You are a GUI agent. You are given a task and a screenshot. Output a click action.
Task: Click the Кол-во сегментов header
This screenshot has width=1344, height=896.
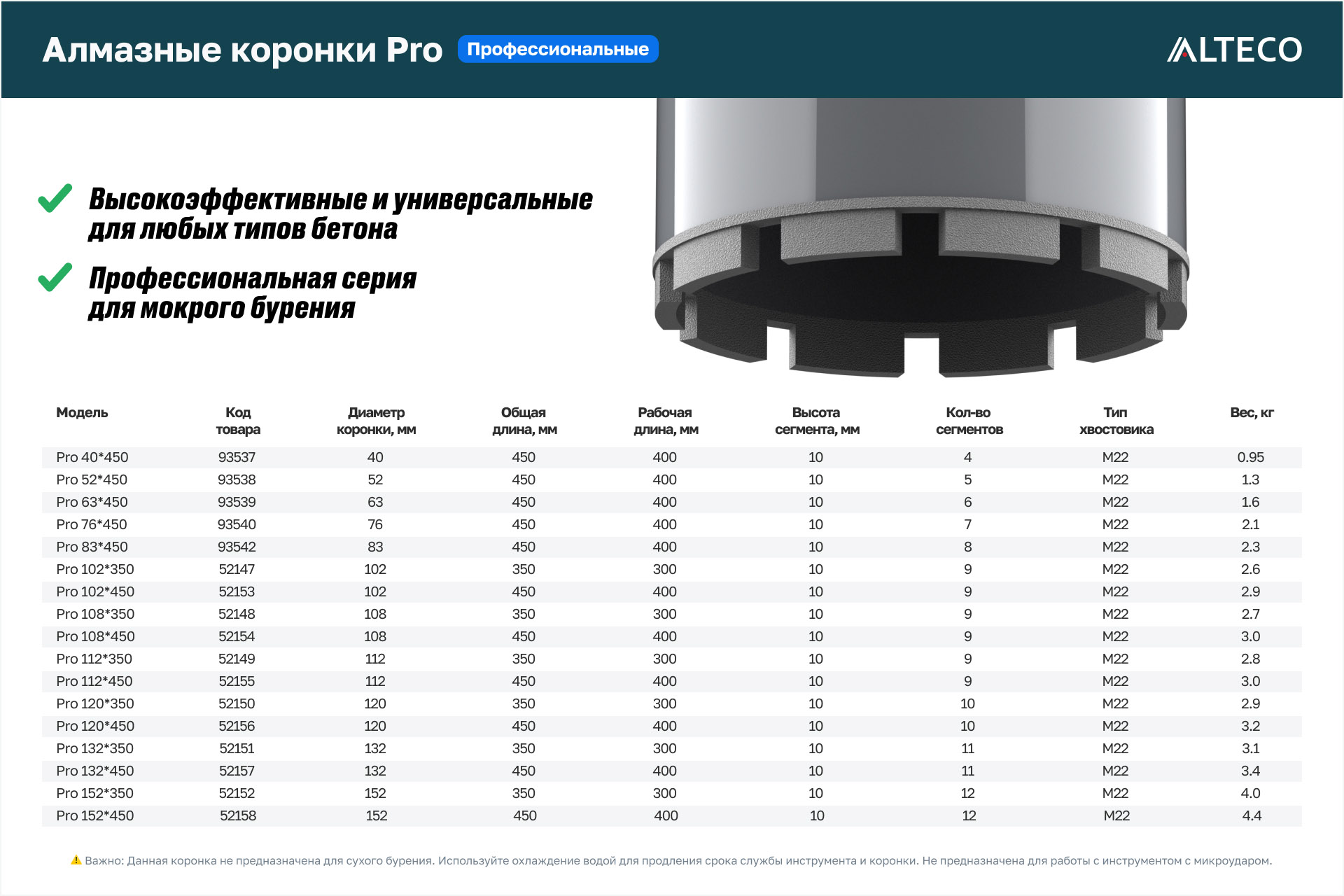(x=969, y=421)
